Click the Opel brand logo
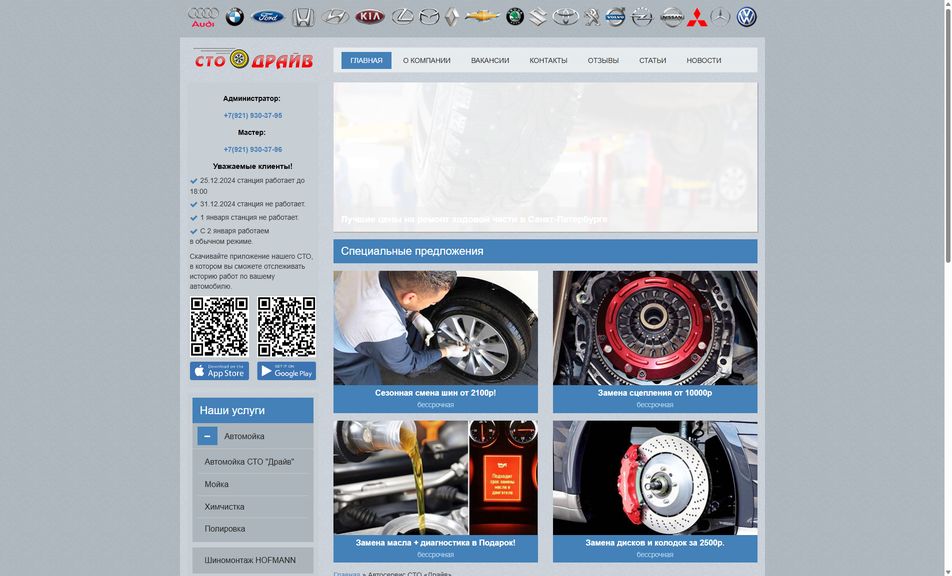 pos(642,16)
